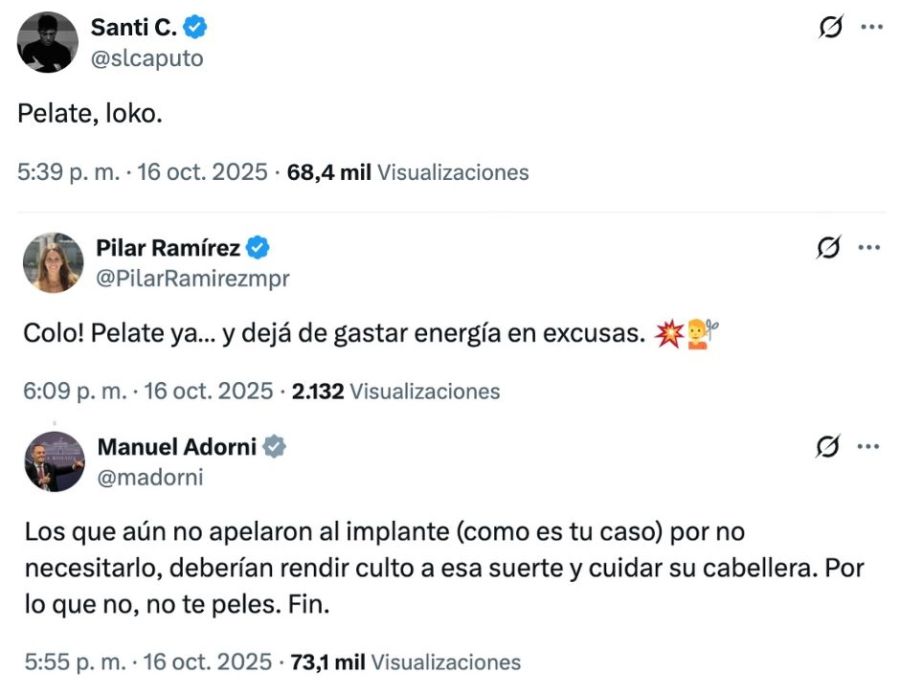Screen dimensions: 900x695
Task: Click Pilar Ramírez's blue verified badge
Action: tap(257, 247)
